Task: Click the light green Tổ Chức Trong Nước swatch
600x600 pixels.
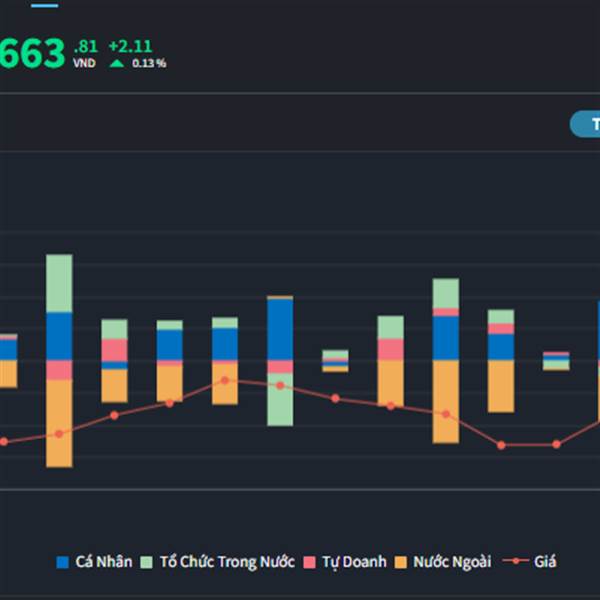Action: tap(149, 562)
